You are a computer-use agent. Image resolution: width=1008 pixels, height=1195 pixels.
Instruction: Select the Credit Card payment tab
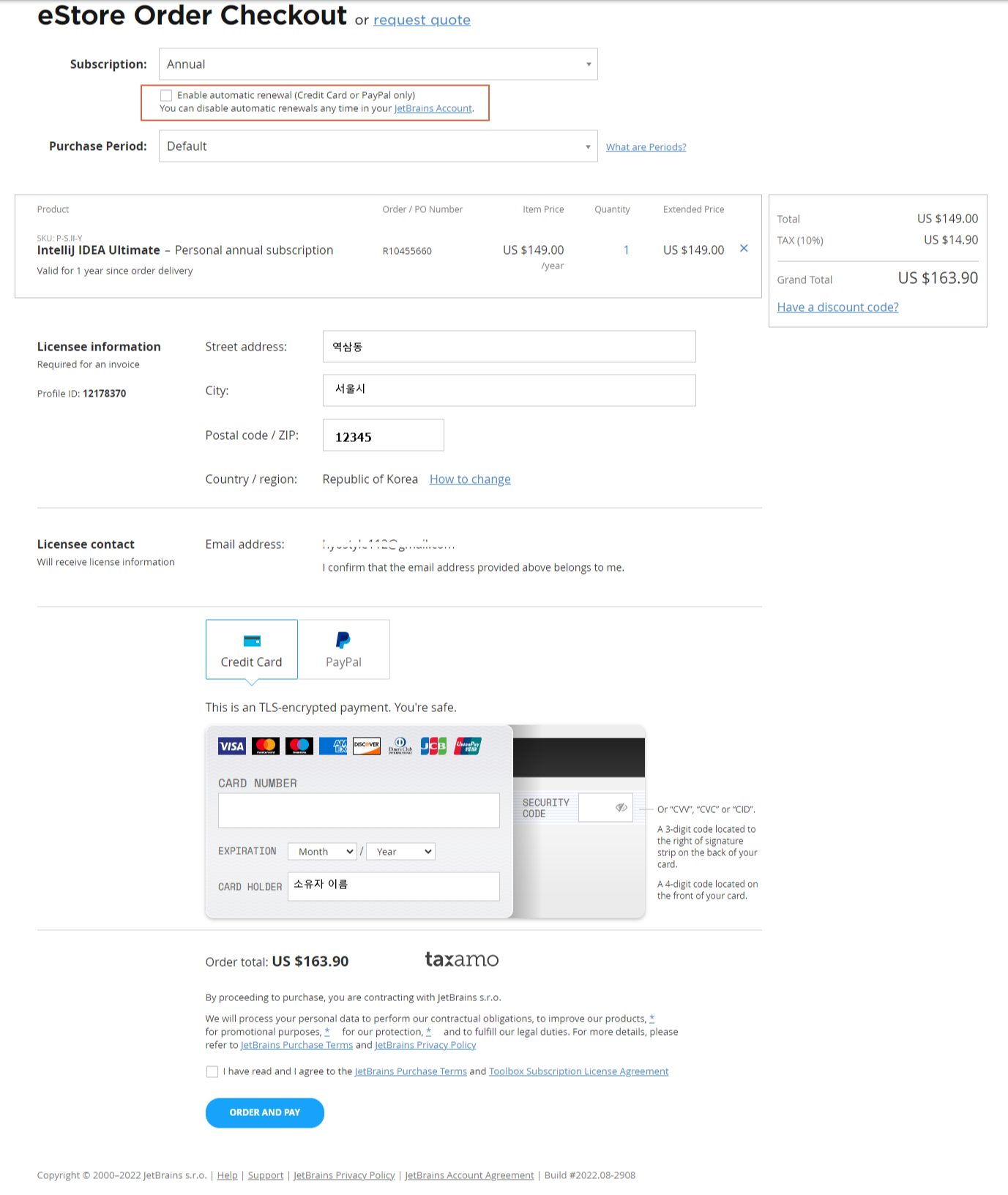252,649
